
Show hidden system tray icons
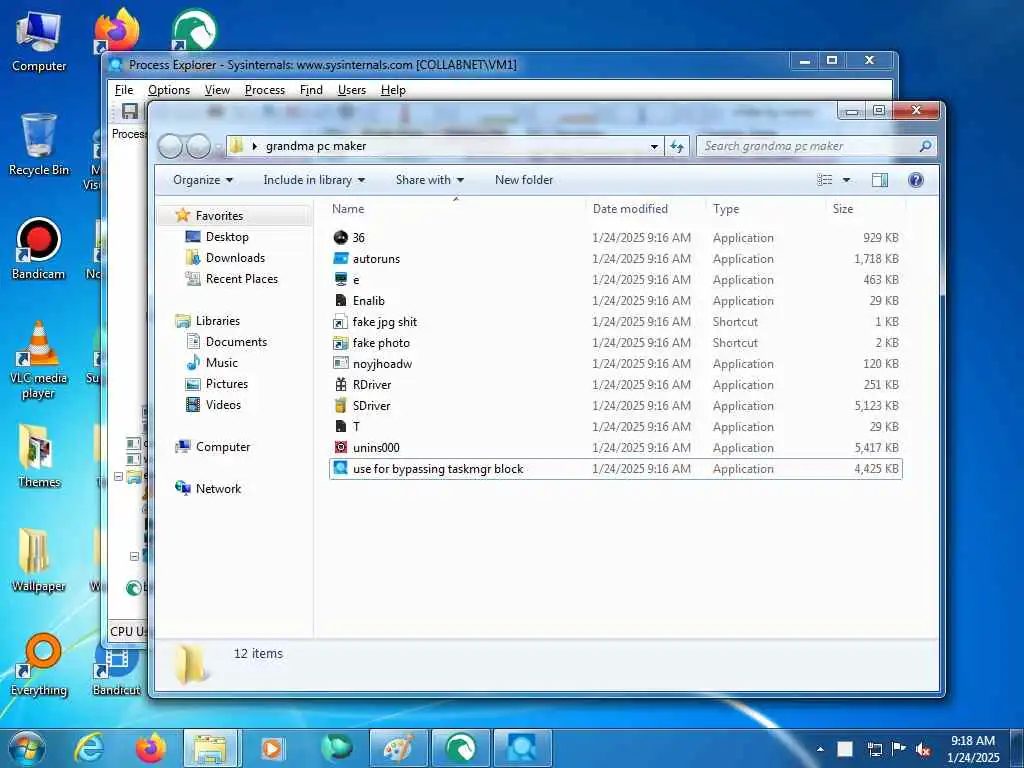click(x=820, y=750)
